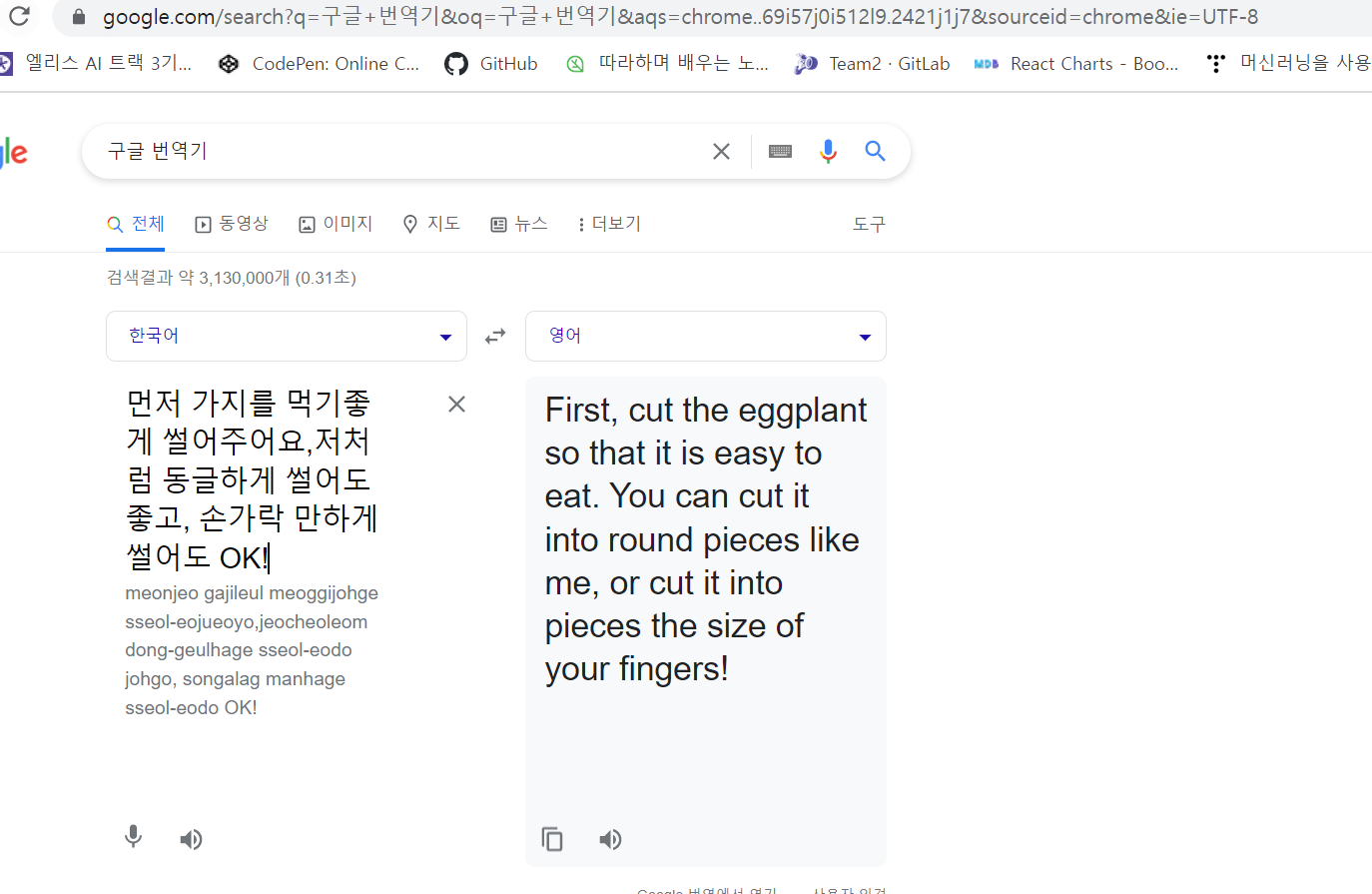Listen to the English translation

tap(610, 839)
